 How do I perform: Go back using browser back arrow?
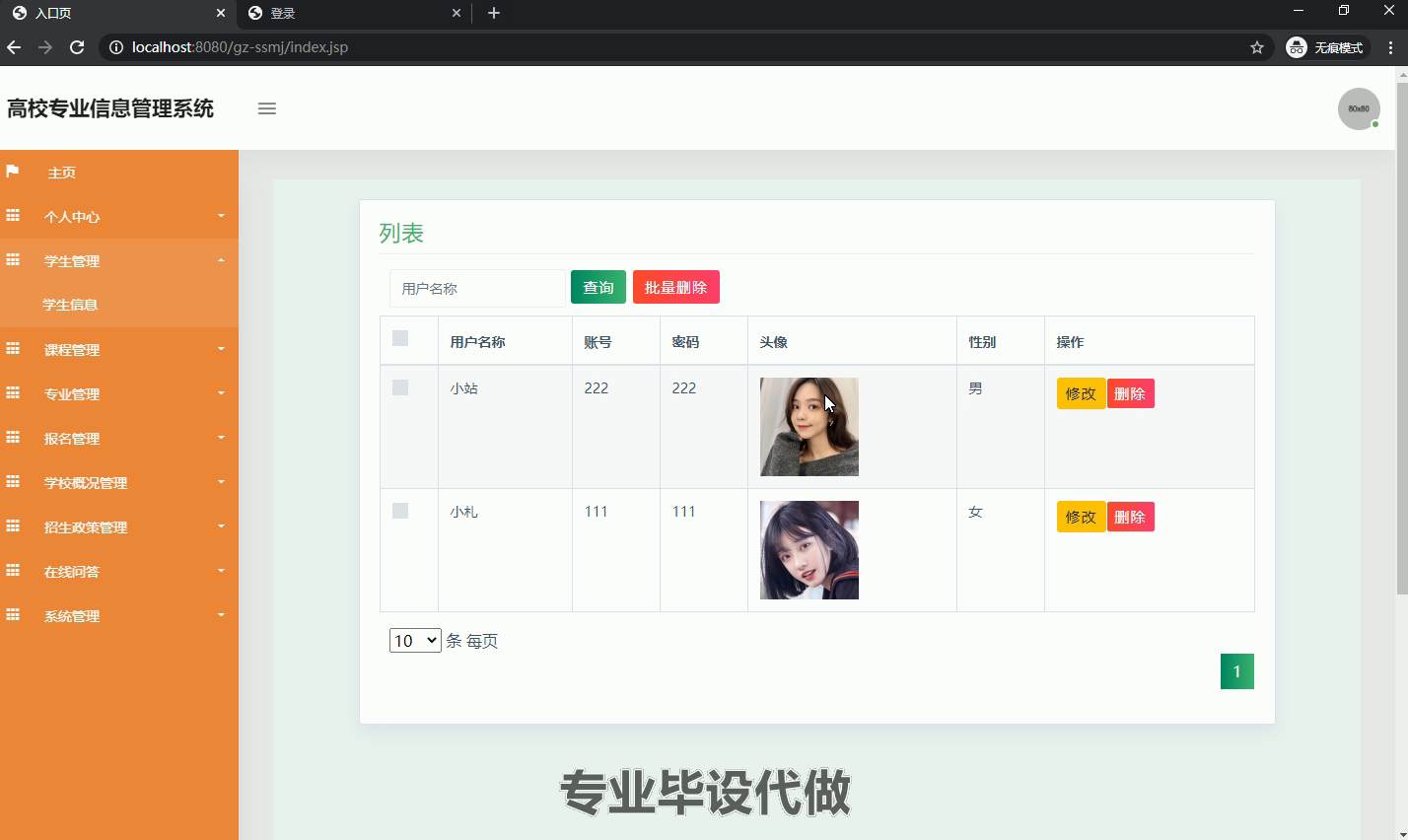click(14, 47)
